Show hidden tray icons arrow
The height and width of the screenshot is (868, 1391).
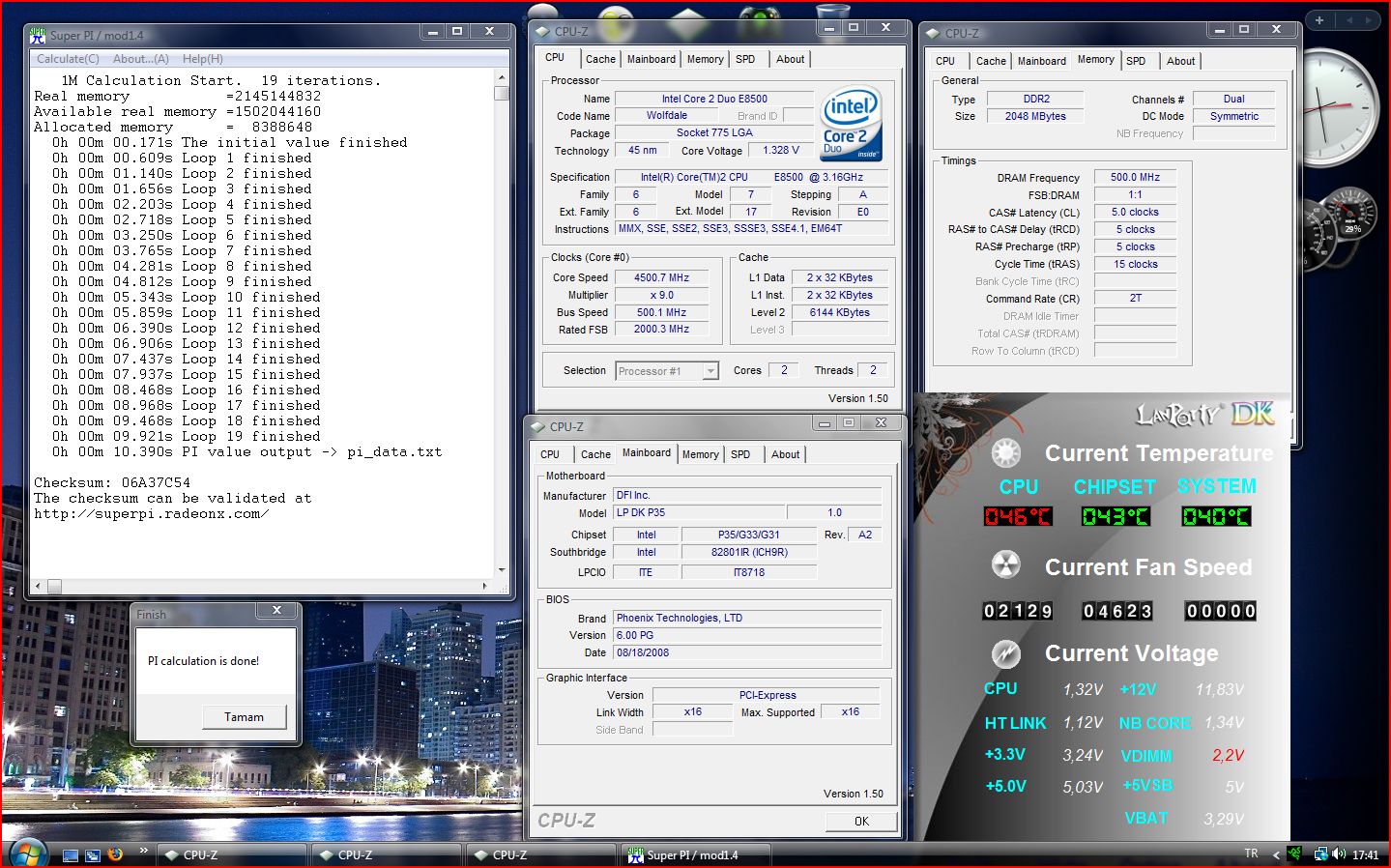point(1276,854)
